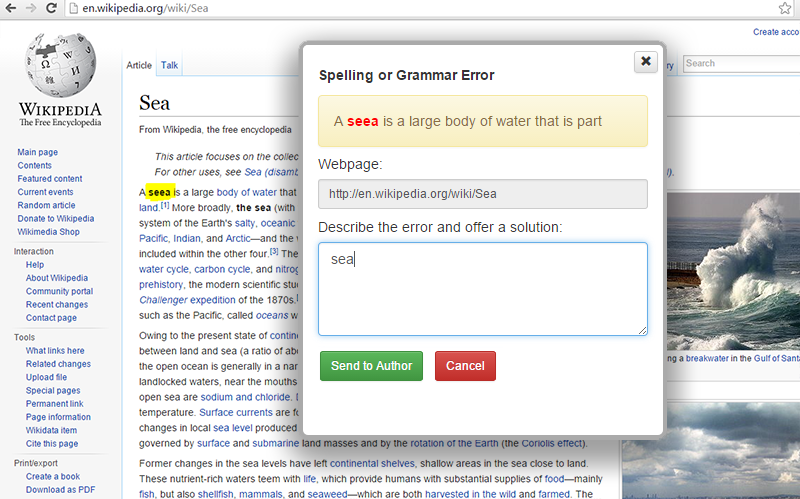Collapse the Tools sidebar section
The image size is (800, 499).
click(24, 338)
